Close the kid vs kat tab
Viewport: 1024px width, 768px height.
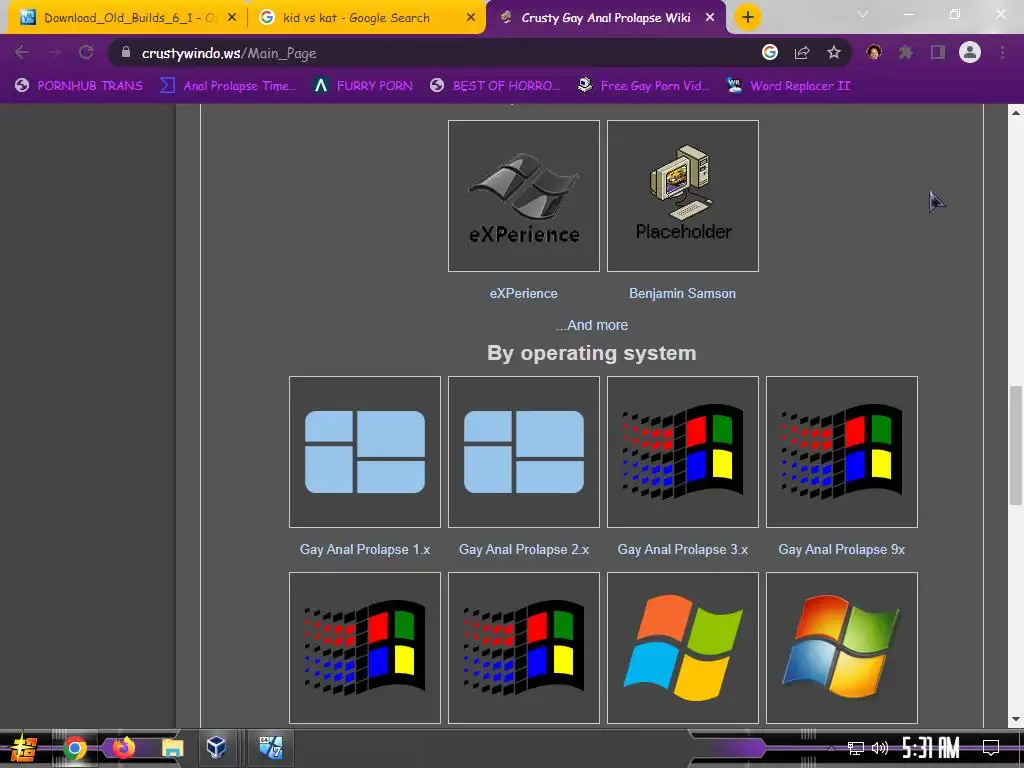(471, 18)
